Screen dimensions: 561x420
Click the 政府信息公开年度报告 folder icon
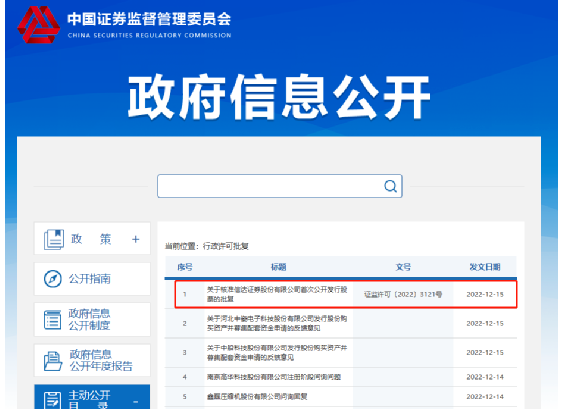coord(53,361)
